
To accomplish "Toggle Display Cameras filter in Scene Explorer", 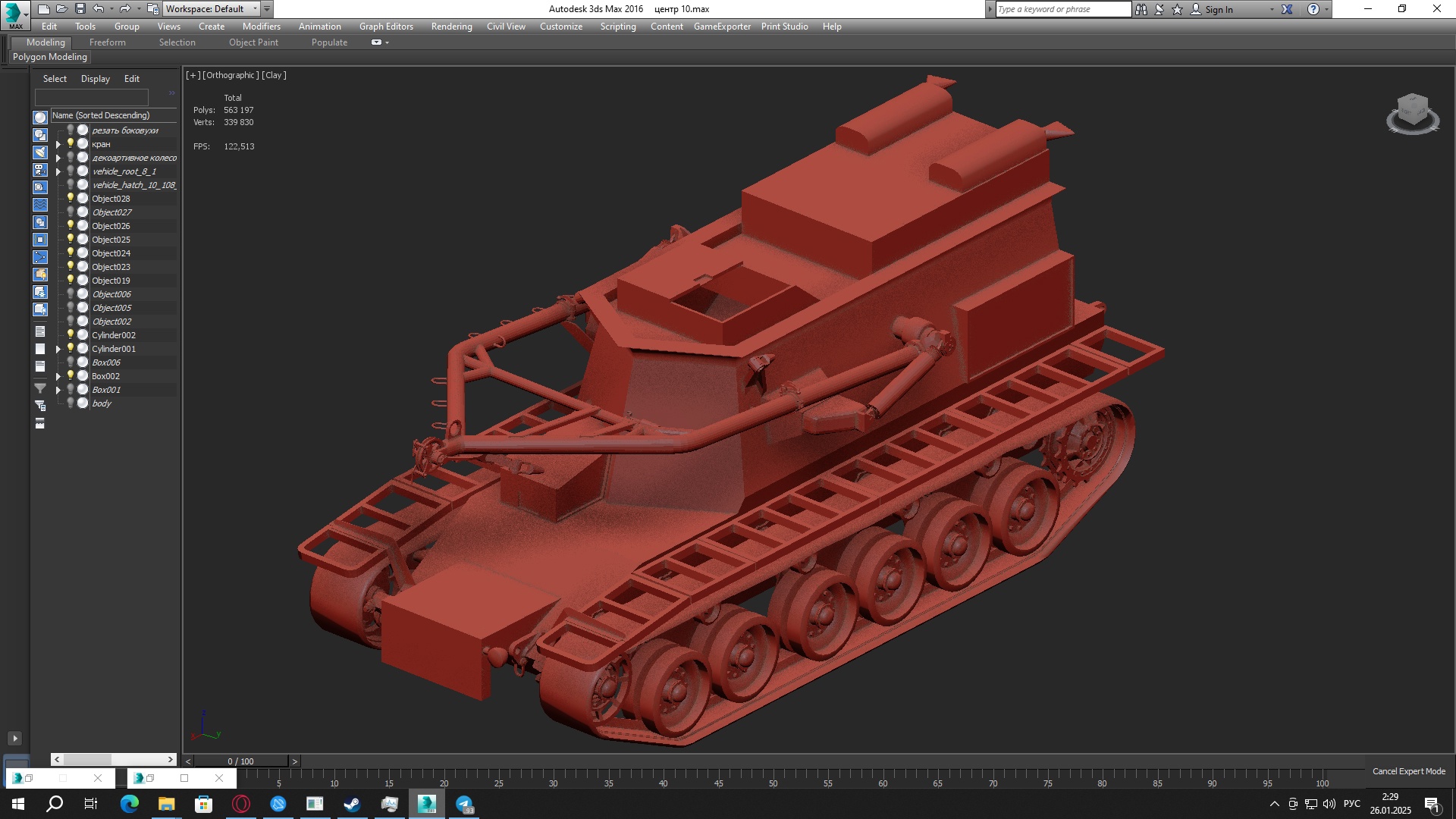I will point(40,170).
